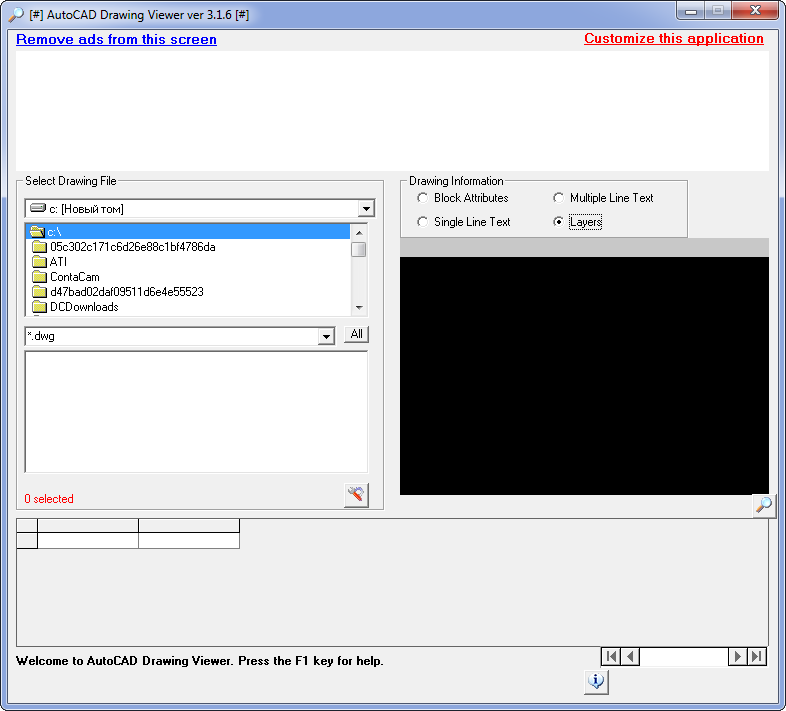Click folder list scroll down arrow
786x711 pixels.
click(359, 307)
